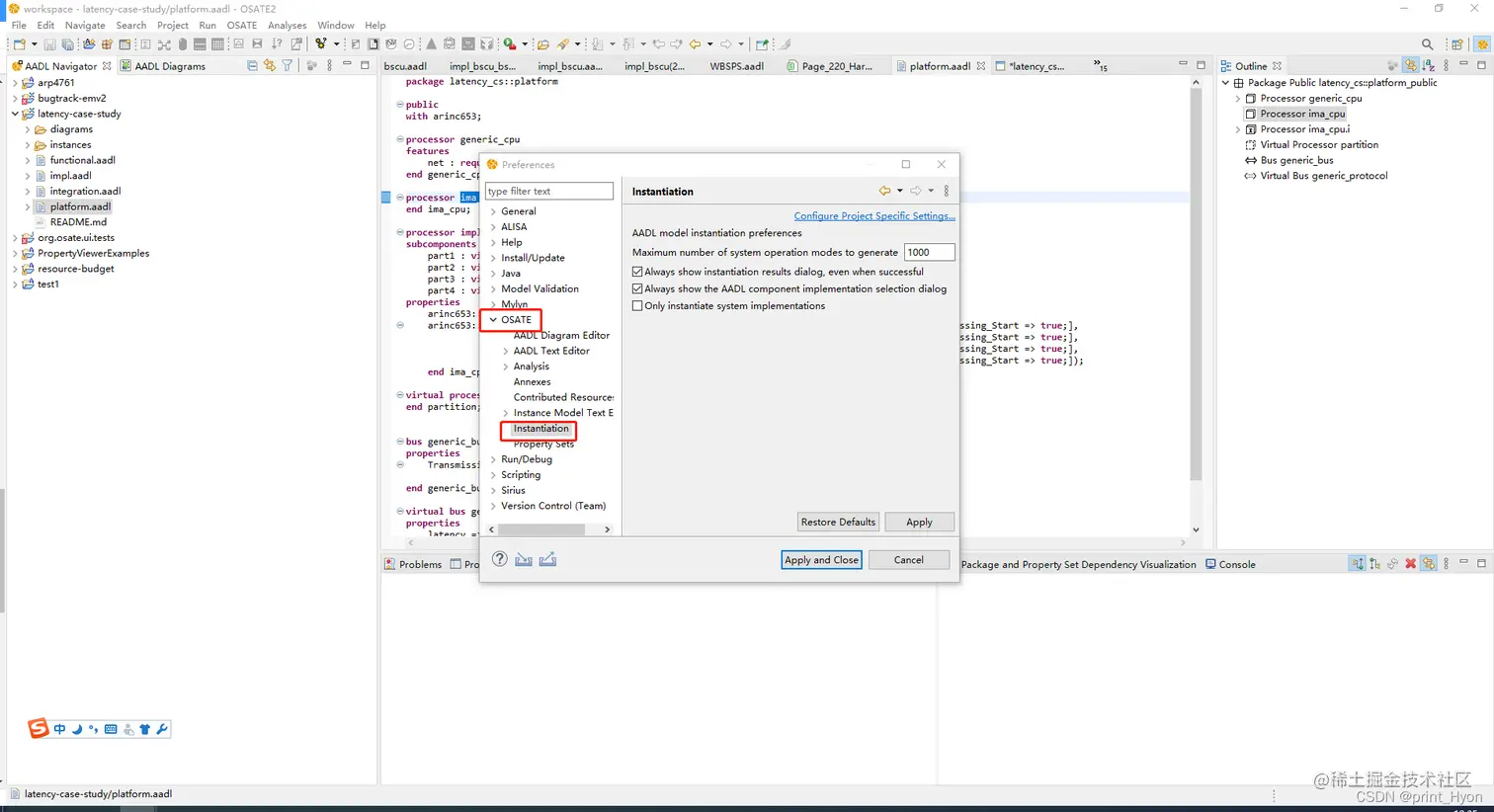
Task: Switch to AADL Diagrams tab
Action: [163, 66]
